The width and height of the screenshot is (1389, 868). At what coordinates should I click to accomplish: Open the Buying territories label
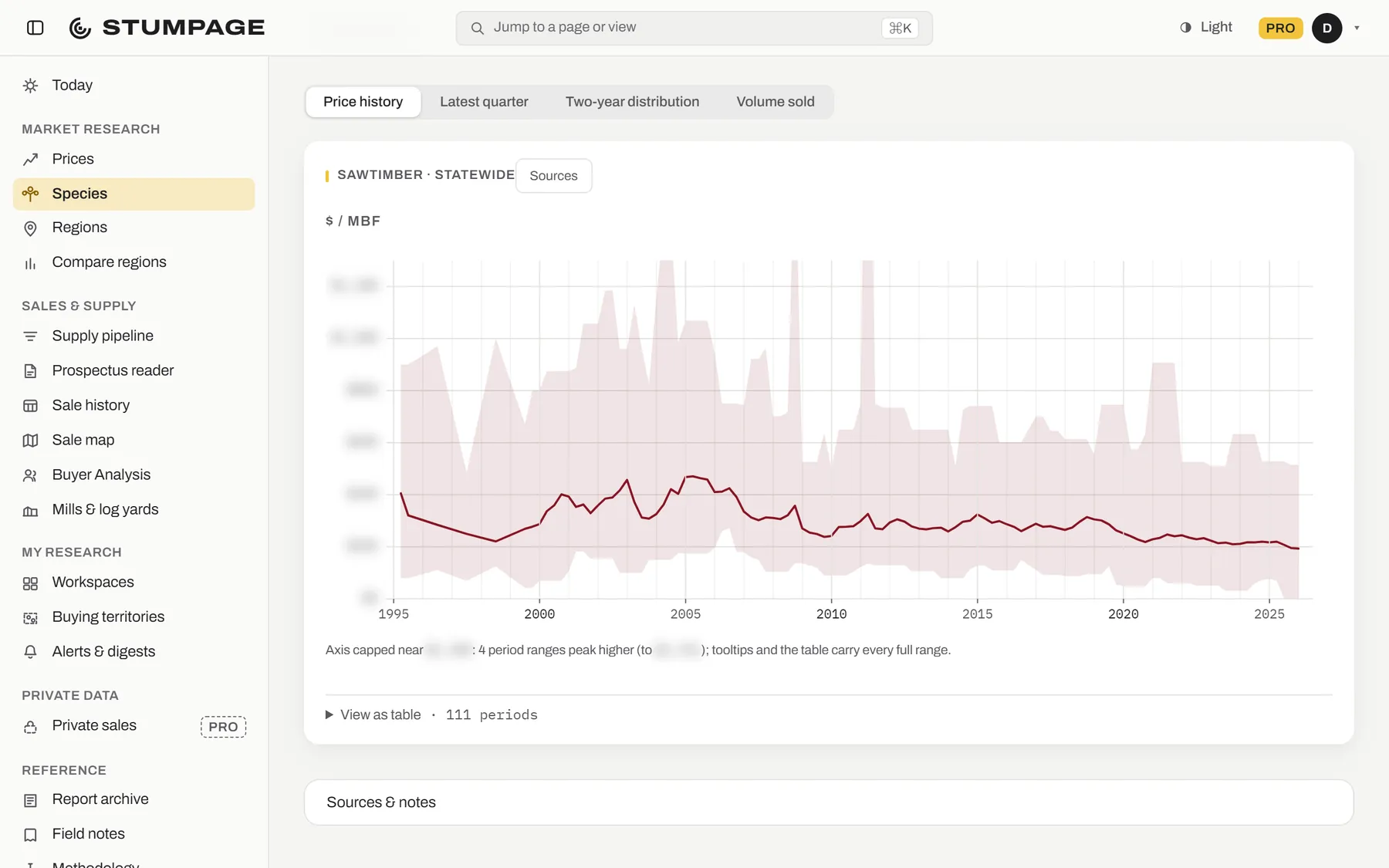108,617
